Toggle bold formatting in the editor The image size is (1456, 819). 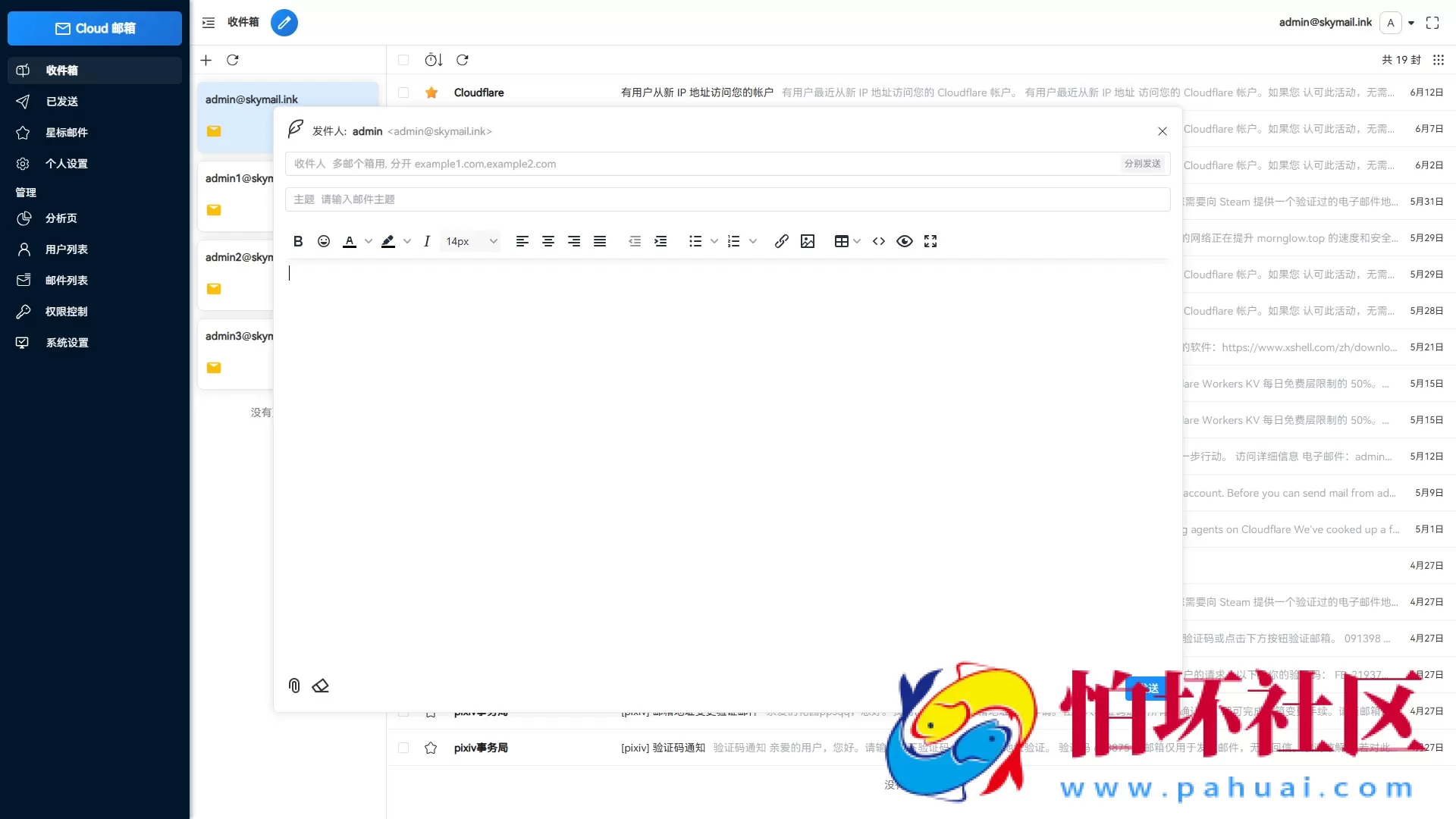click(297, 241)
